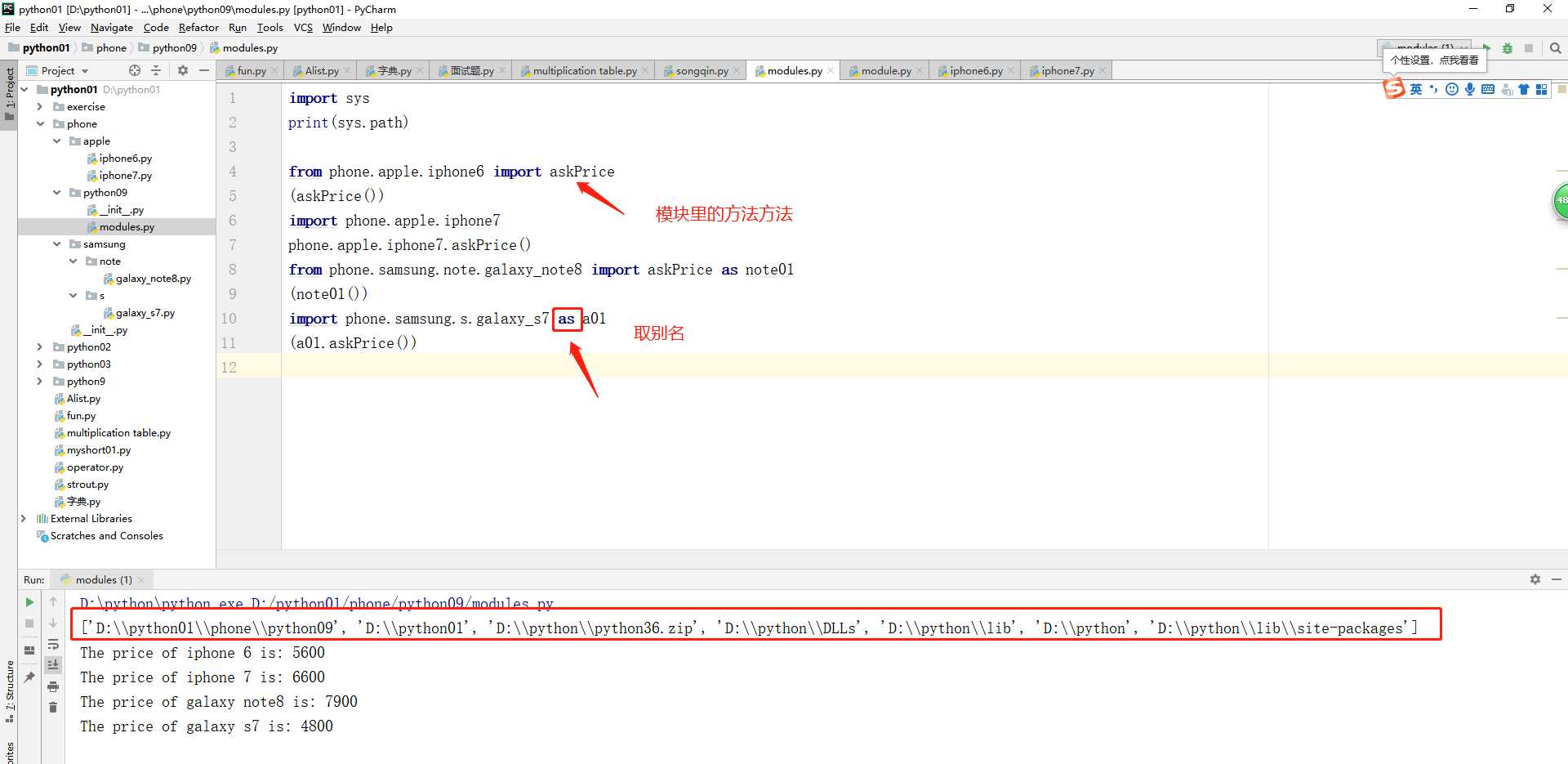1568x764 pixels.
Task: Collapse the samsung folder
Action: coord(56,244)
